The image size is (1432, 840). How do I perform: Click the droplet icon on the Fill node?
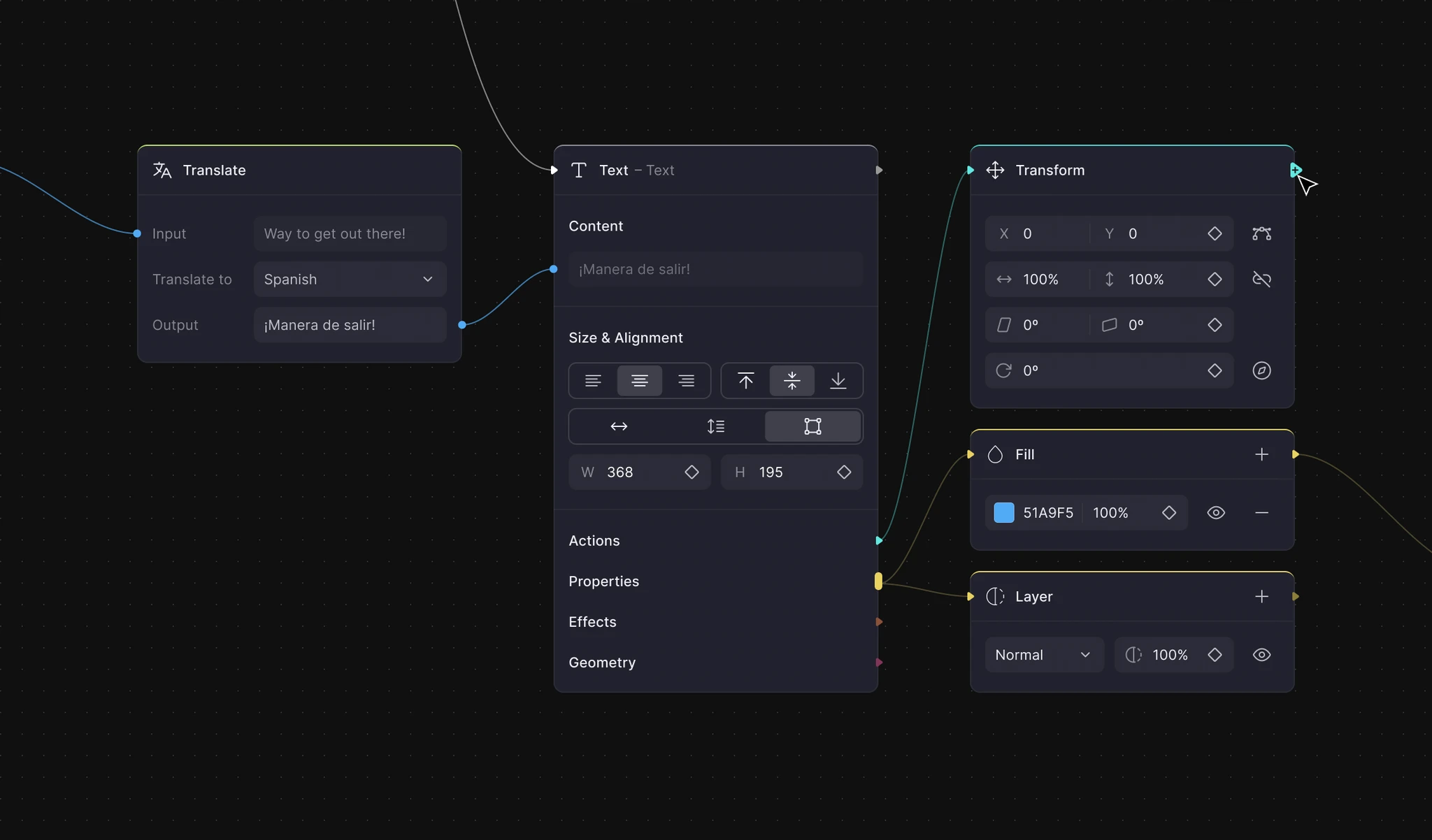pyautogui.click(x=996, y=454)
